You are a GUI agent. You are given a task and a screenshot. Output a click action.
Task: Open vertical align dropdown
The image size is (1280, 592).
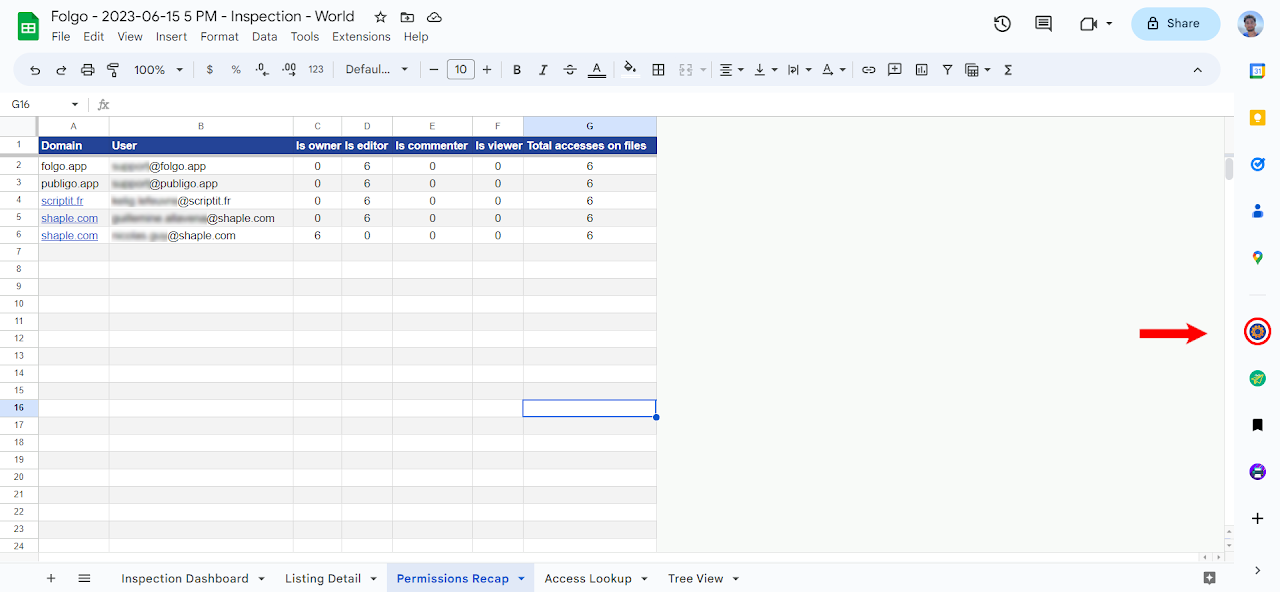[x=765, y=70]
